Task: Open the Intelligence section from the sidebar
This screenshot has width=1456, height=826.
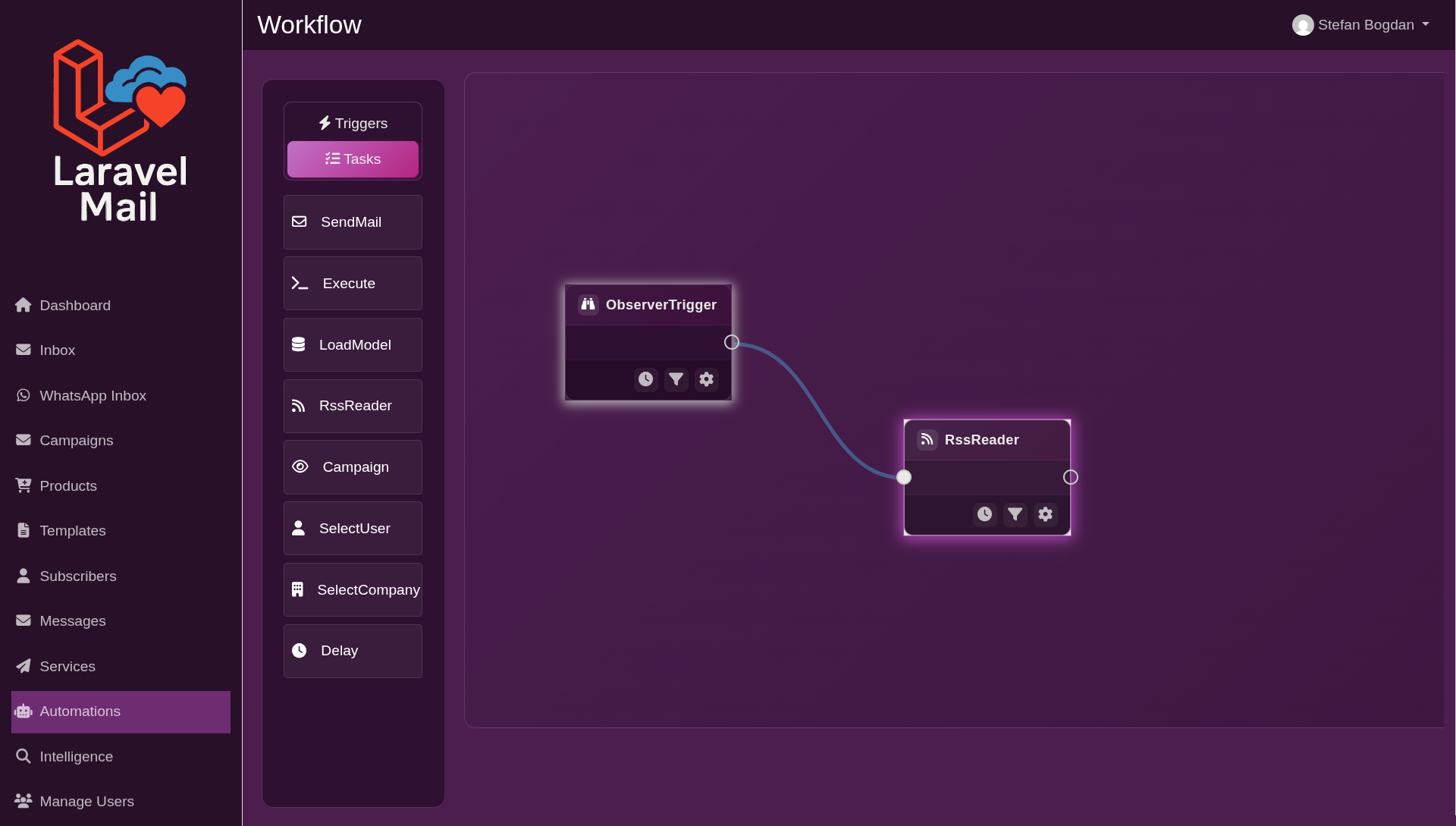Action: (76, 756)
